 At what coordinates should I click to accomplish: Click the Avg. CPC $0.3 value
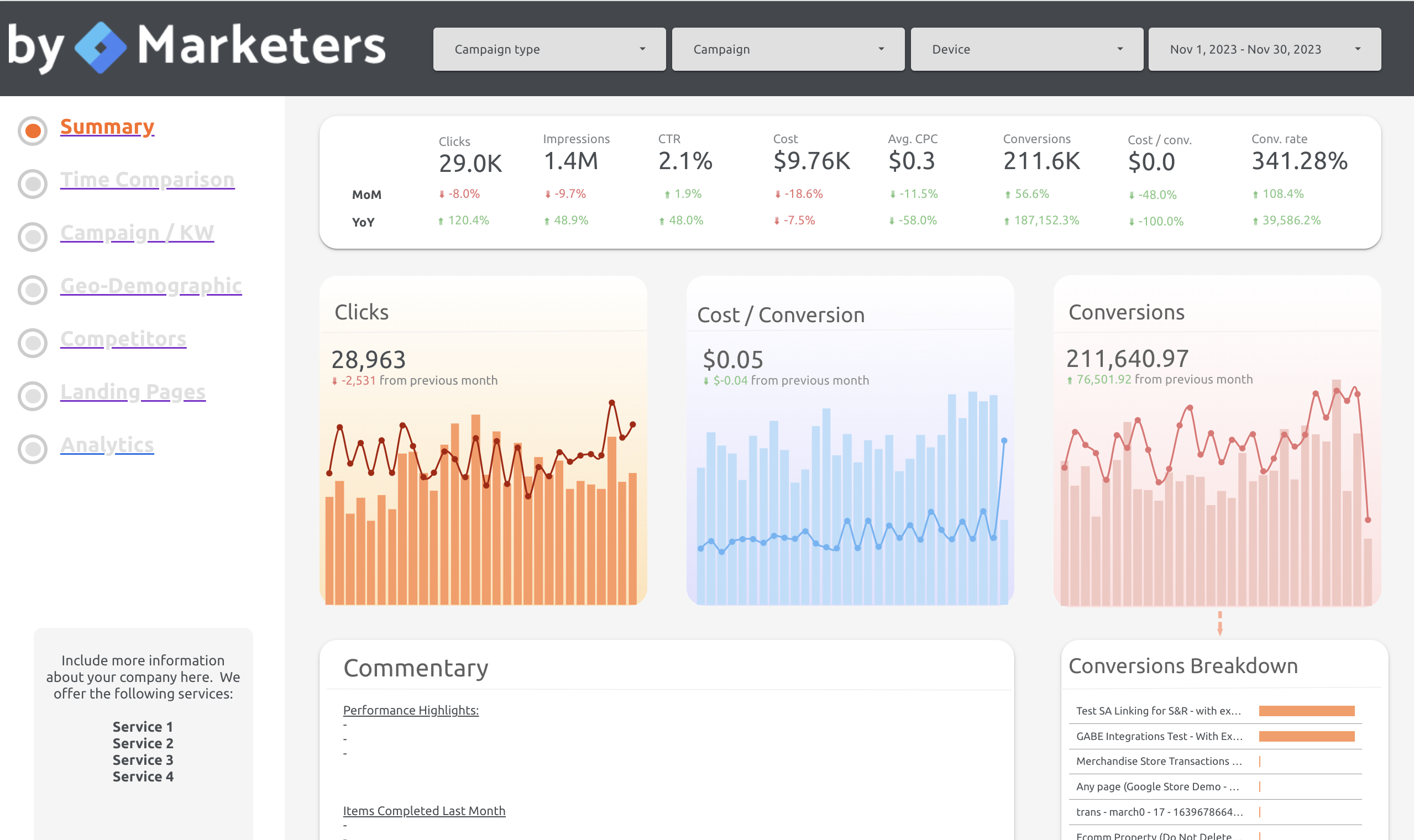[912, 161]
